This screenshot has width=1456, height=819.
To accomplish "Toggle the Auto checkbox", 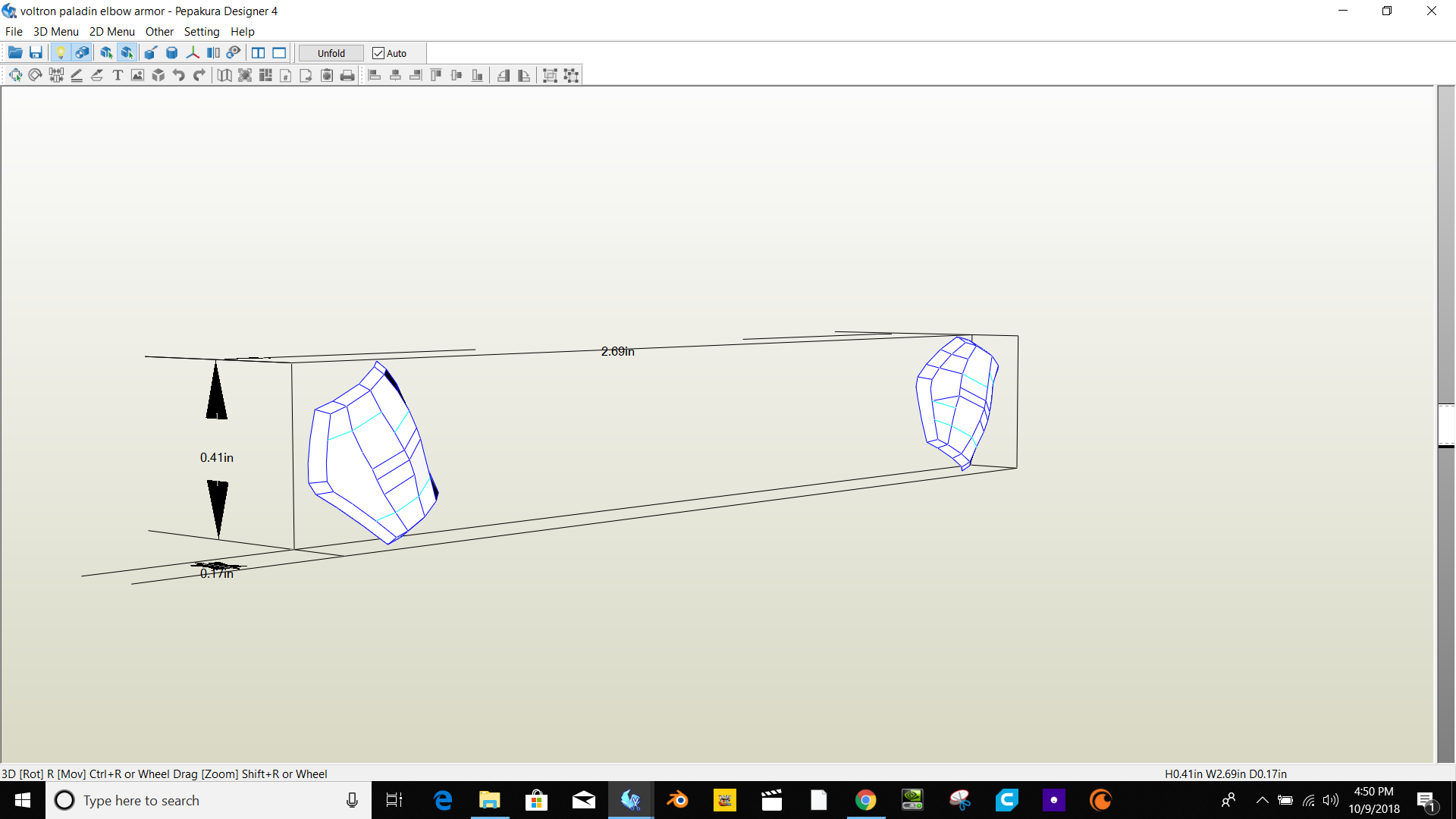I will (378, 53).
